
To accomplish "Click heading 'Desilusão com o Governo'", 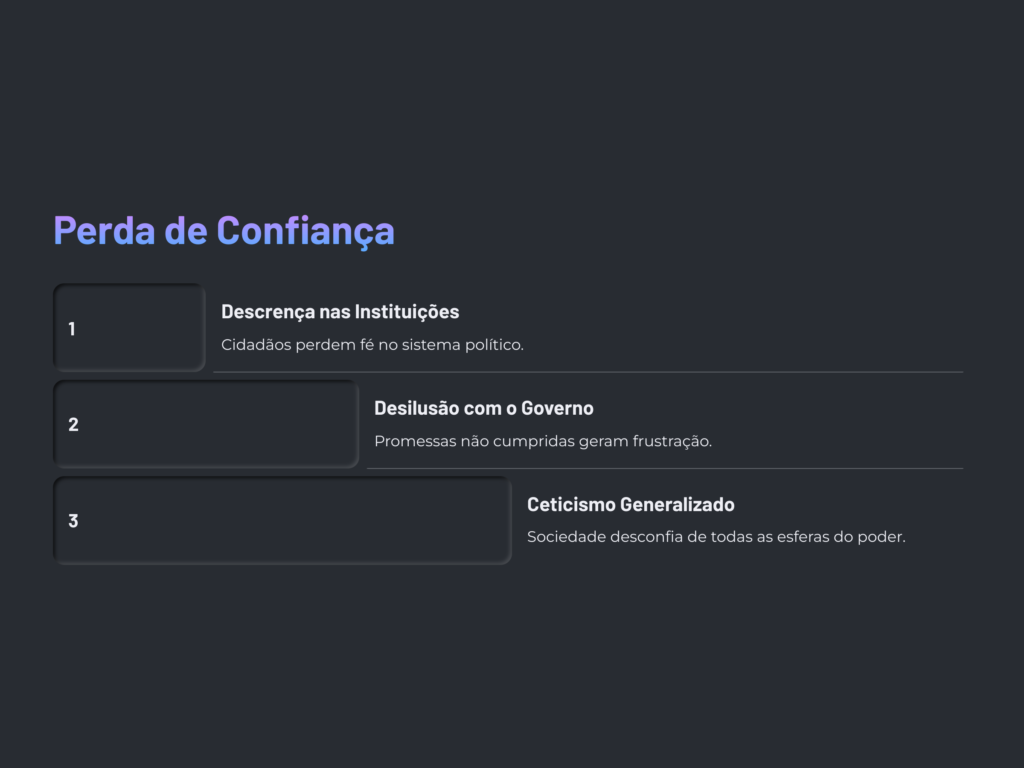I will point(484,408).
